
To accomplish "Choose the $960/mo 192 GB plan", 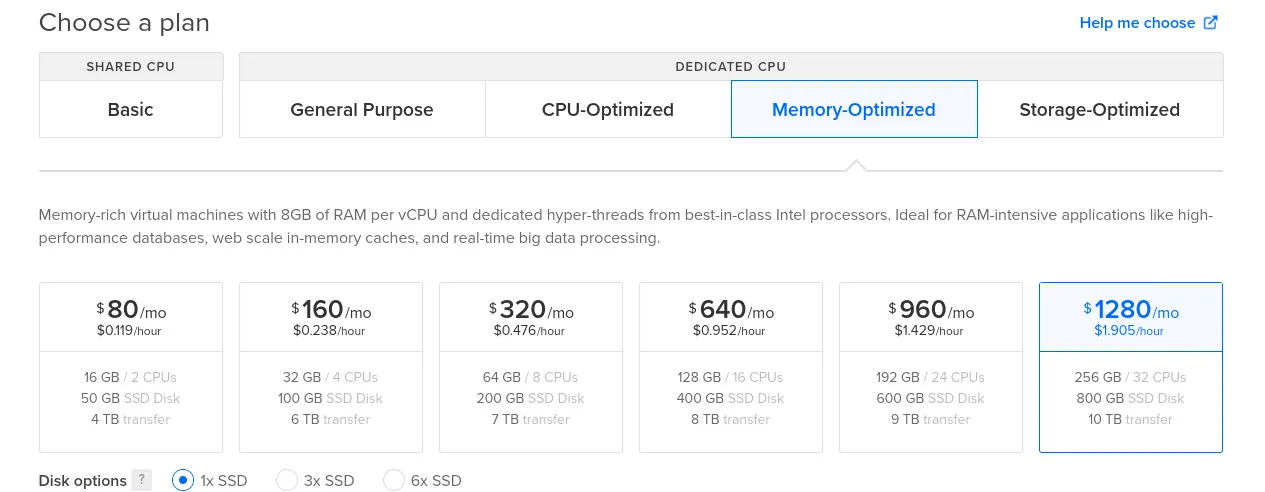I will pos(931,366).
